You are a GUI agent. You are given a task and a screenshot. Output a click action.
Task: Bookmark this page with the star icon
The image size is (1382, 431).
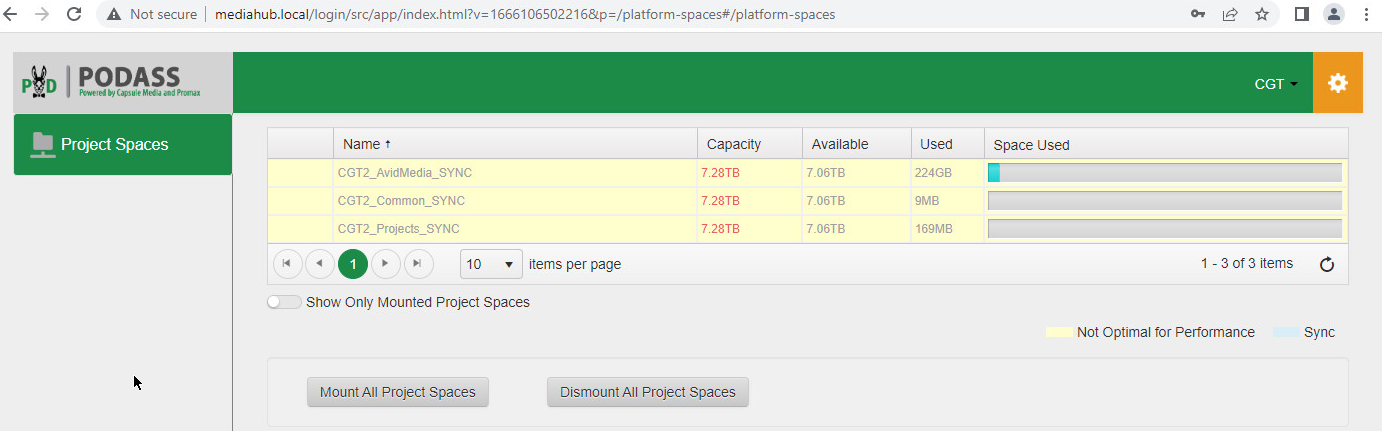point(1262,14)
